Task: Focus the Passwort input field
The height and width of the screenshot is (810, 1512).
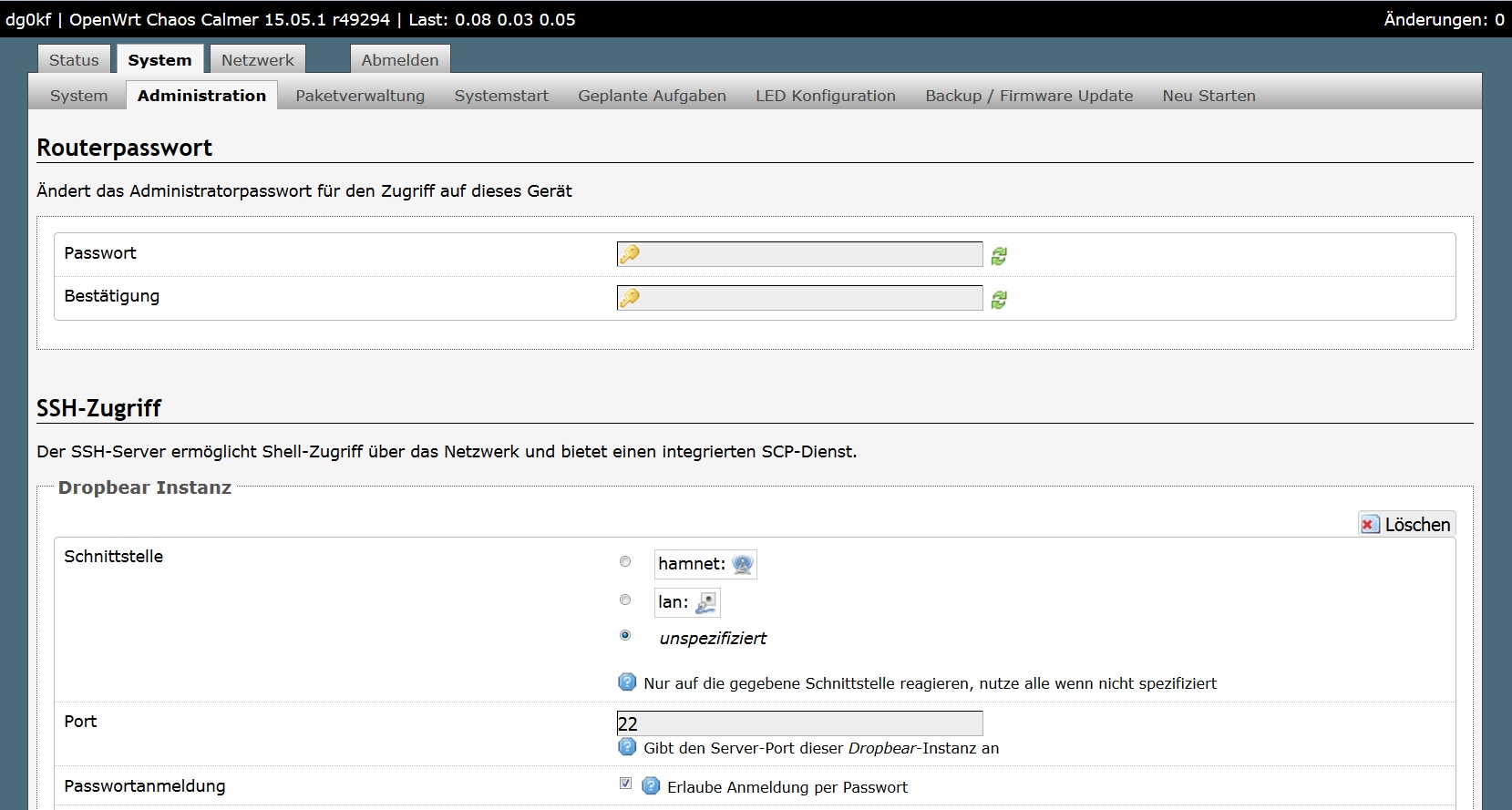Action: pyautogui.click(x=799, y=254)
